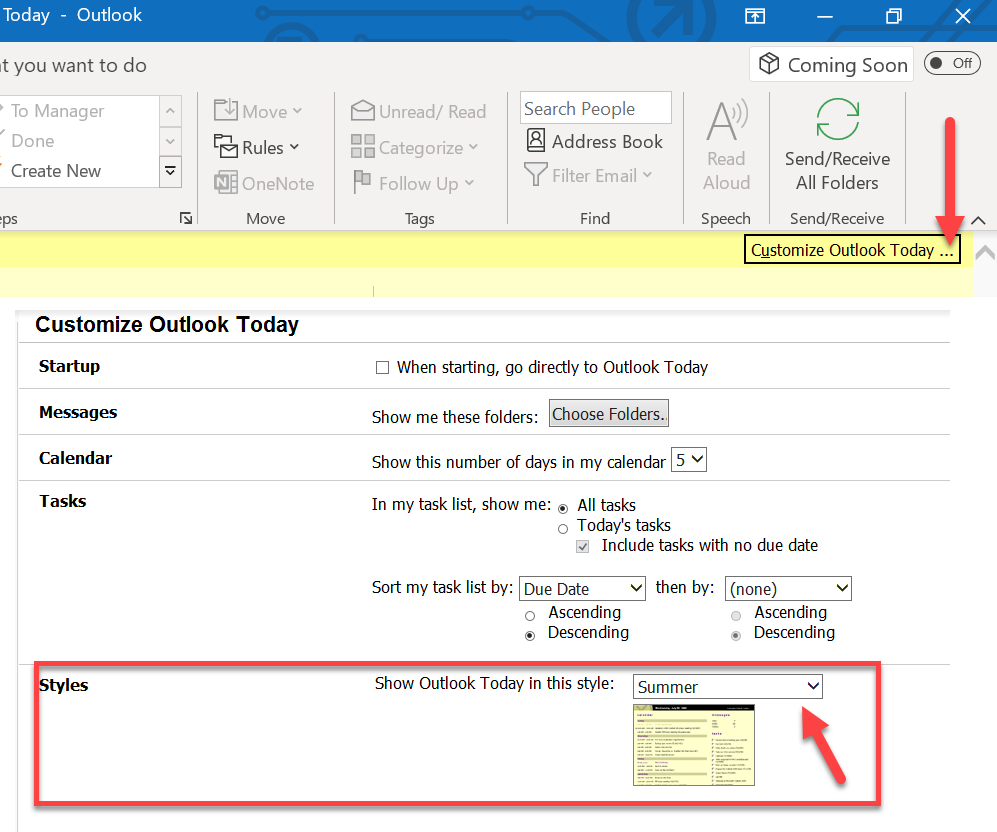997x832 pixels.
Task: Click the Choose Folders button
Action: tap(609, 414)
